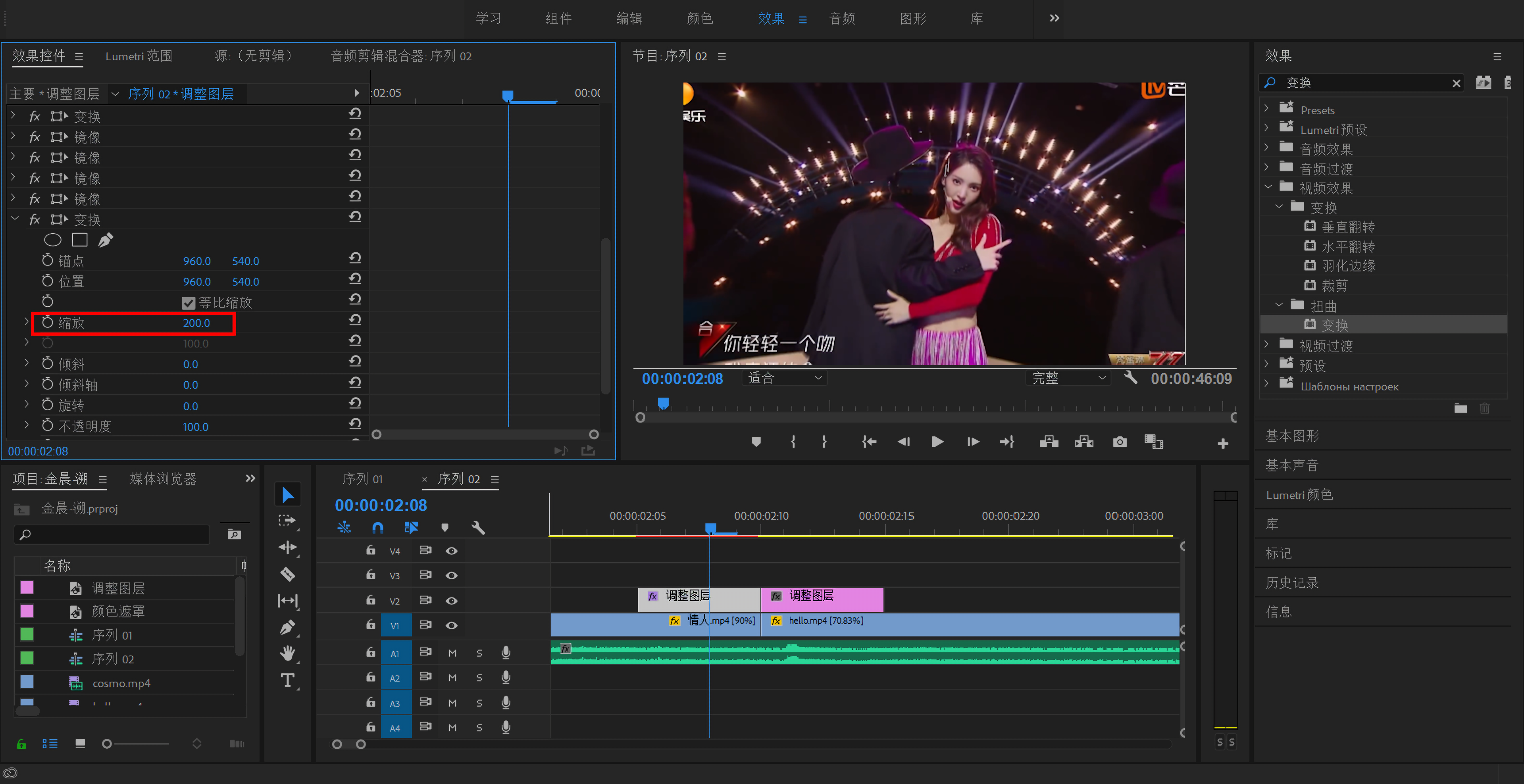Screen dimensions: 1524x784
Task: Go to In point button
Action: tap(868, 442)
